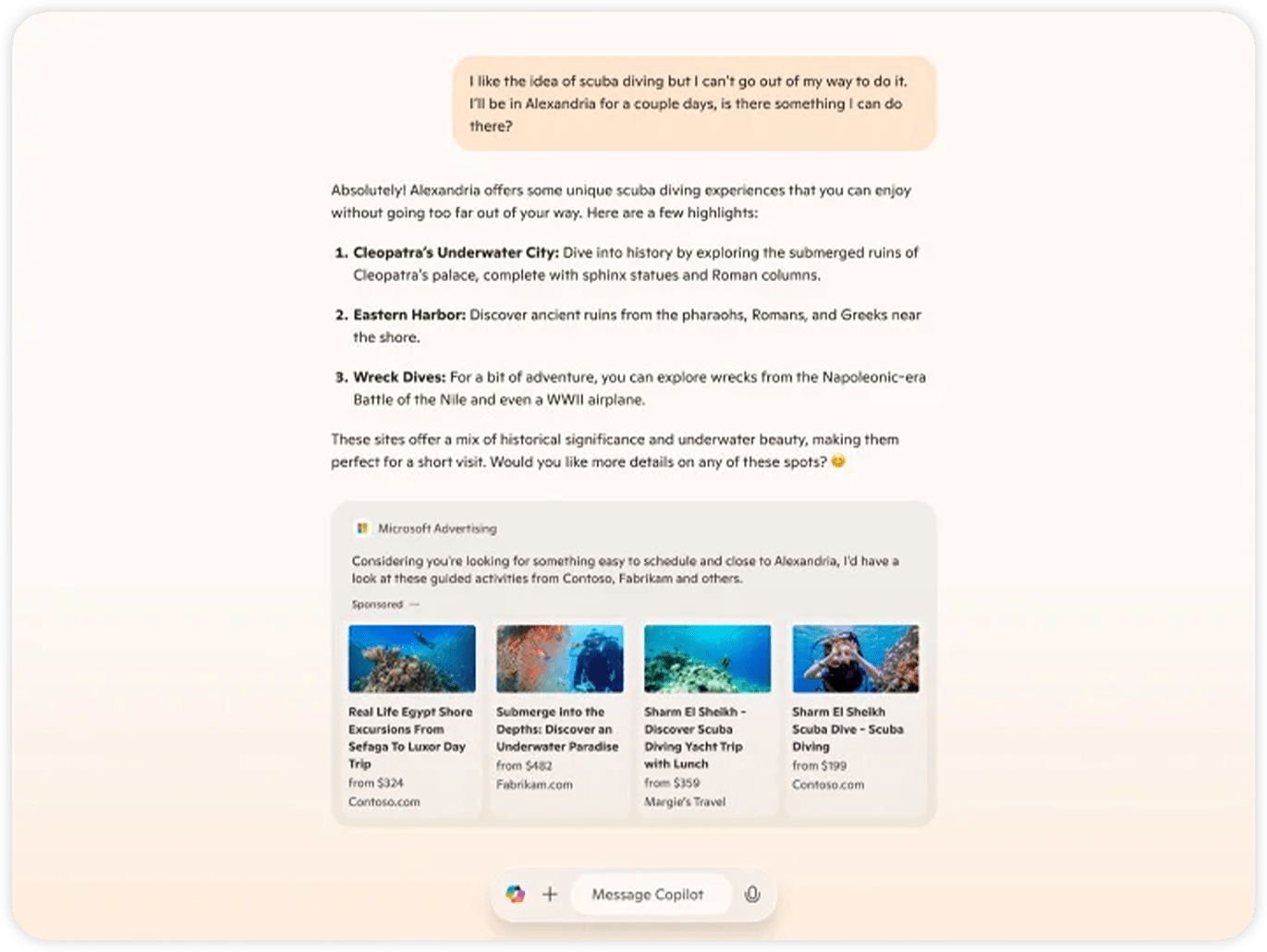The image size is (1267, 952).
Task: Click Contoso.com under the $324 excursion
Action: click(384, 802)
